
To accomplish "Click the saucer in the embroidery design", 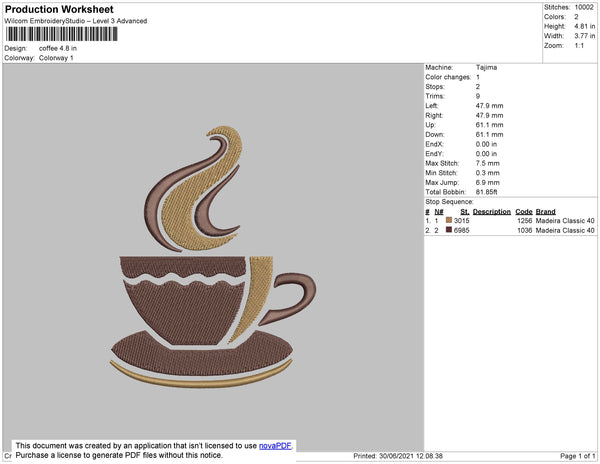I will point(202,359).
